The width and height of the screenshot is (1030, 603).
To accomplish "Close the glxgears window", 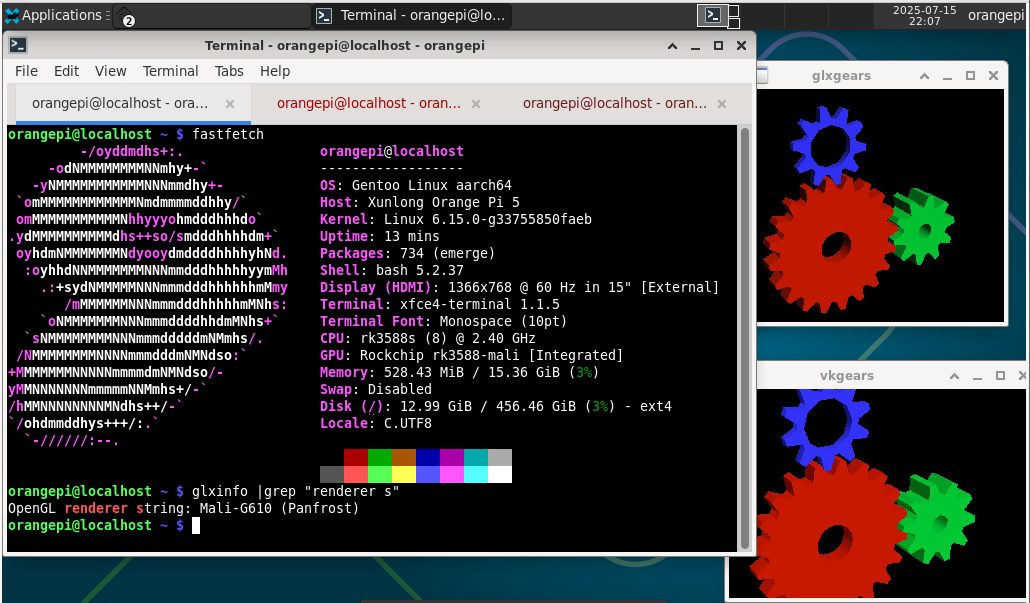I will coord(993,76).
